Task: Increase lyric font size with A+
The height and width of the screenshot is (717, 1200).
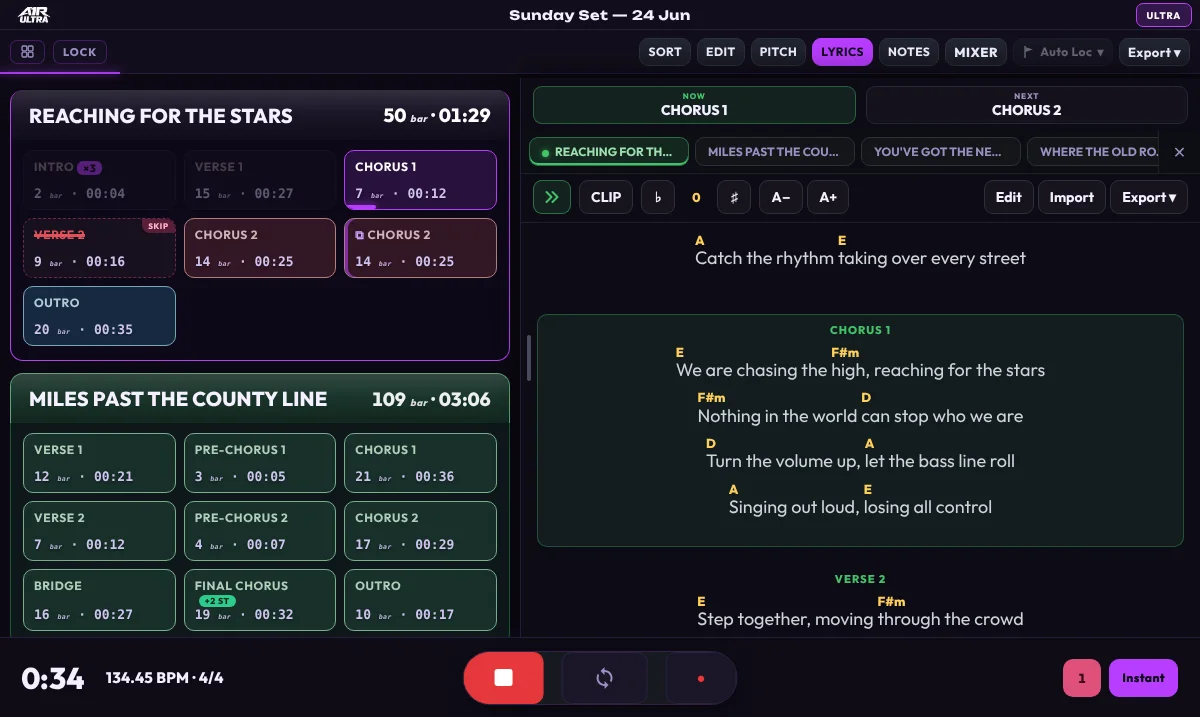Action: [828, 197]
